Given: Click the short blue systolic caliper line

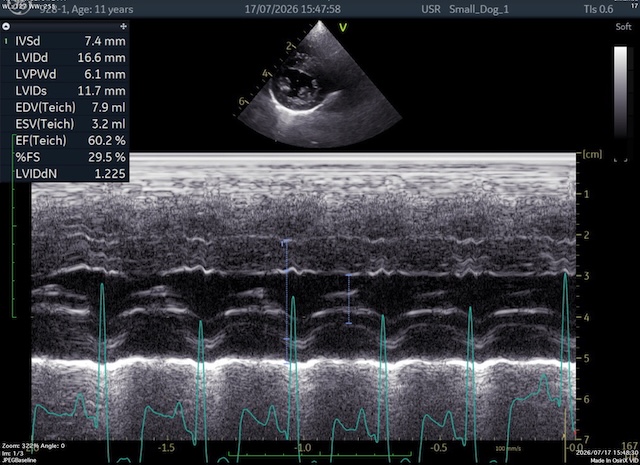Looking at the screenshot, I should pyautogui.click(x=349, y=299).
